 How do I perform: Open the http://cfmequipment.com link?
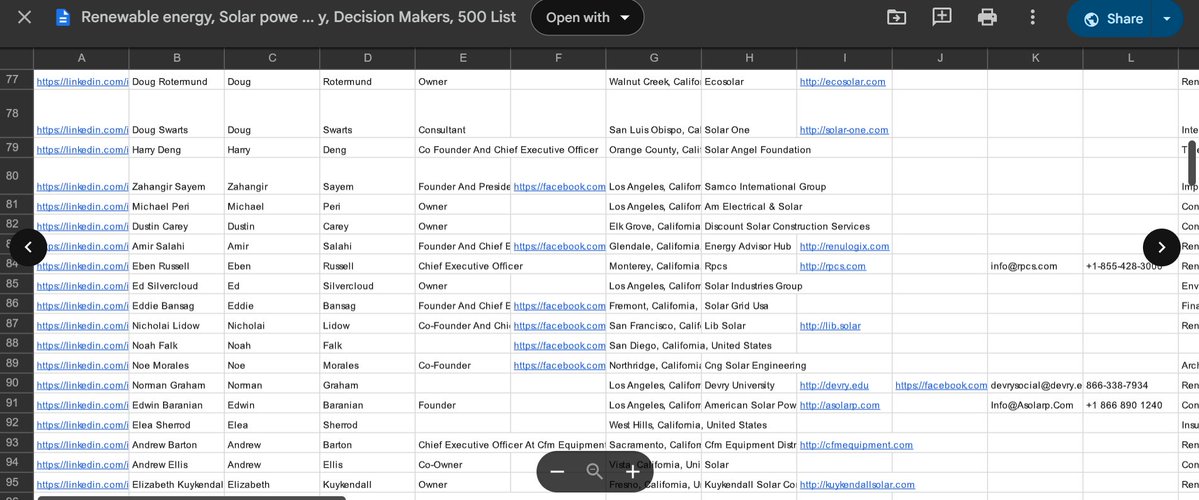(x=856, y=445)
